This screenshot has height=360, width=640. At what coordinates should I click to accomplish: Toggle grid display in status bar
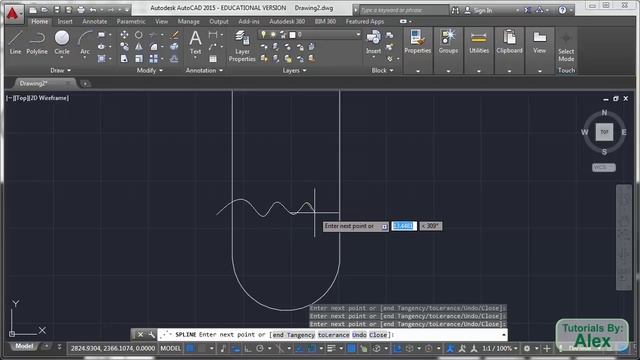click(x=190, y=349)
